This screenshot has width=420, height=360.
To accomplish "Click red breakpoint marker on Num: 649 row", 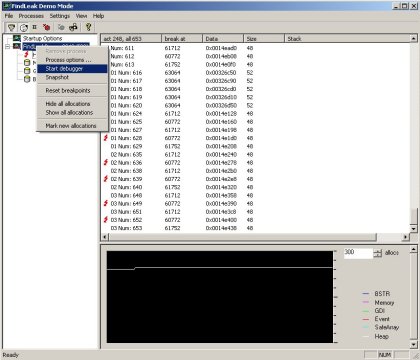I will point(106,203).
